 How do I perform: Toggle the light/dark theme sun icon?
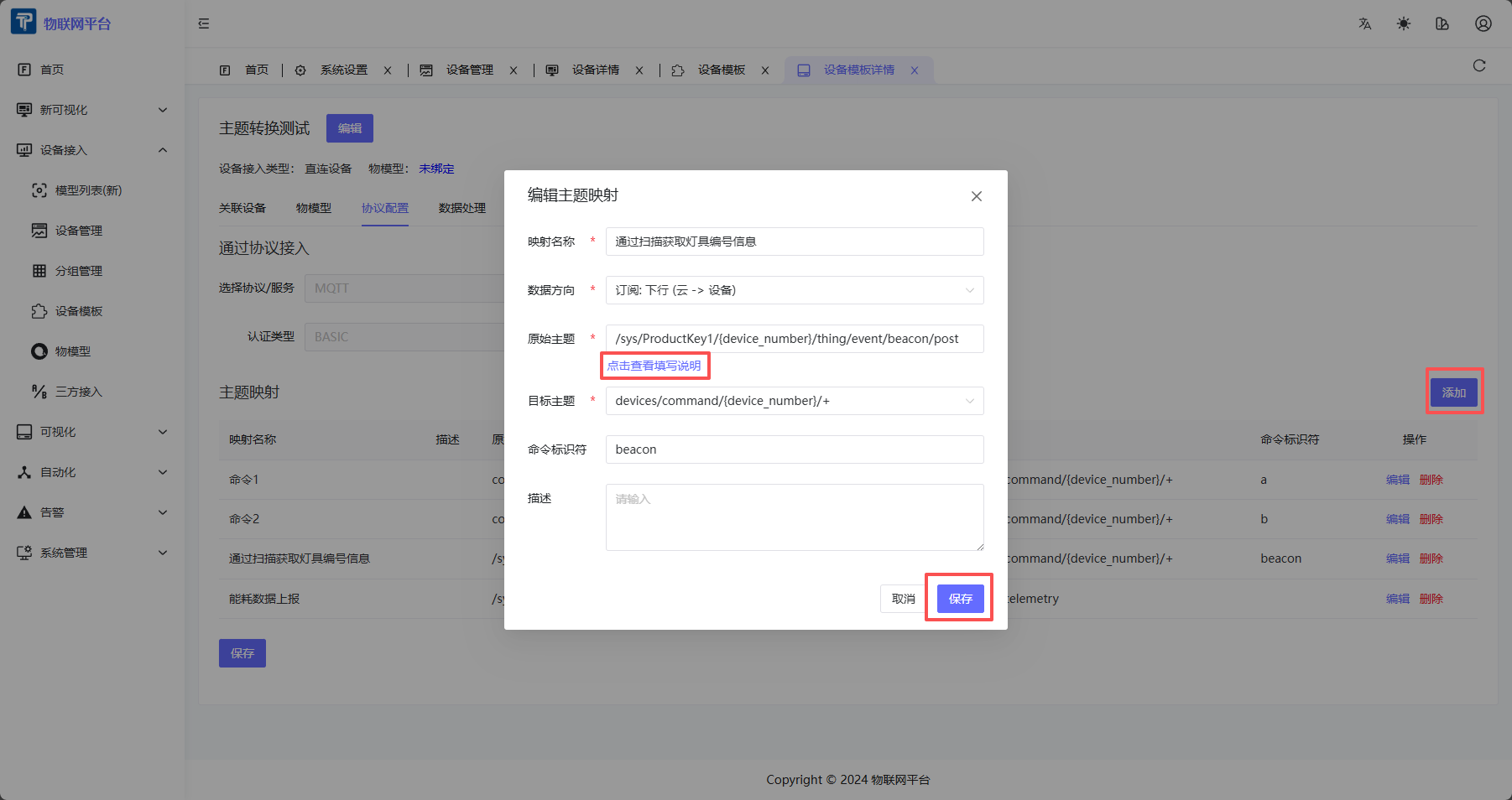coord(1403,23)
